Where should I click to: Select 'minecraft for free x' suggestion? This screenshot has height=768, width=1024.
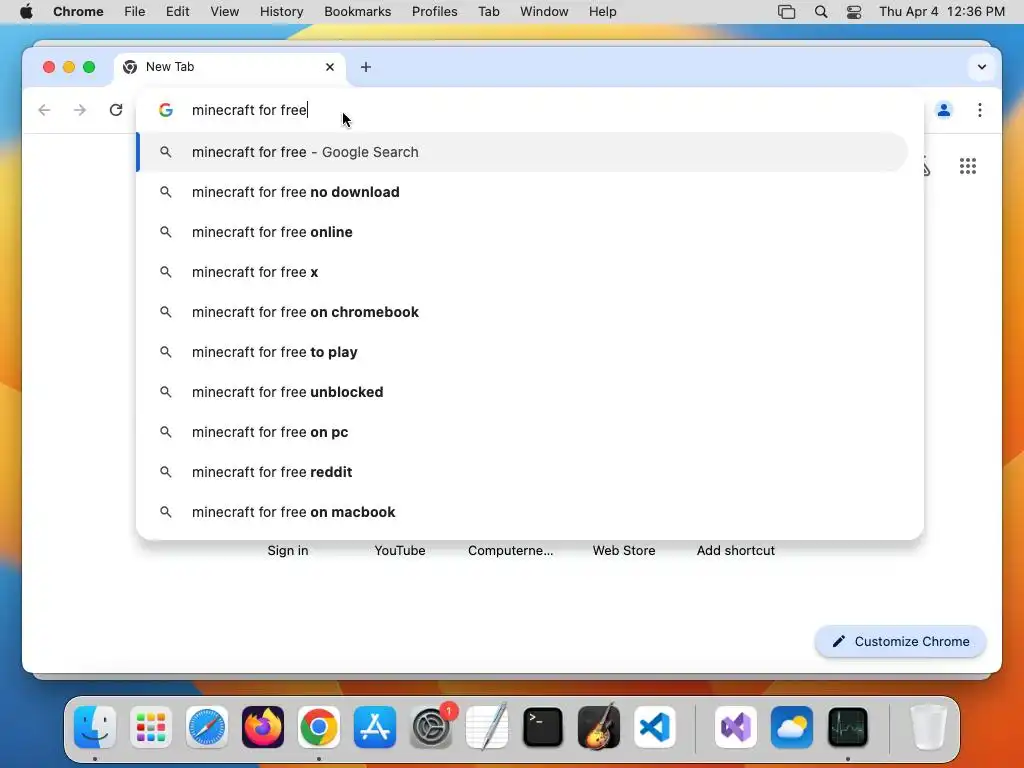522,272
